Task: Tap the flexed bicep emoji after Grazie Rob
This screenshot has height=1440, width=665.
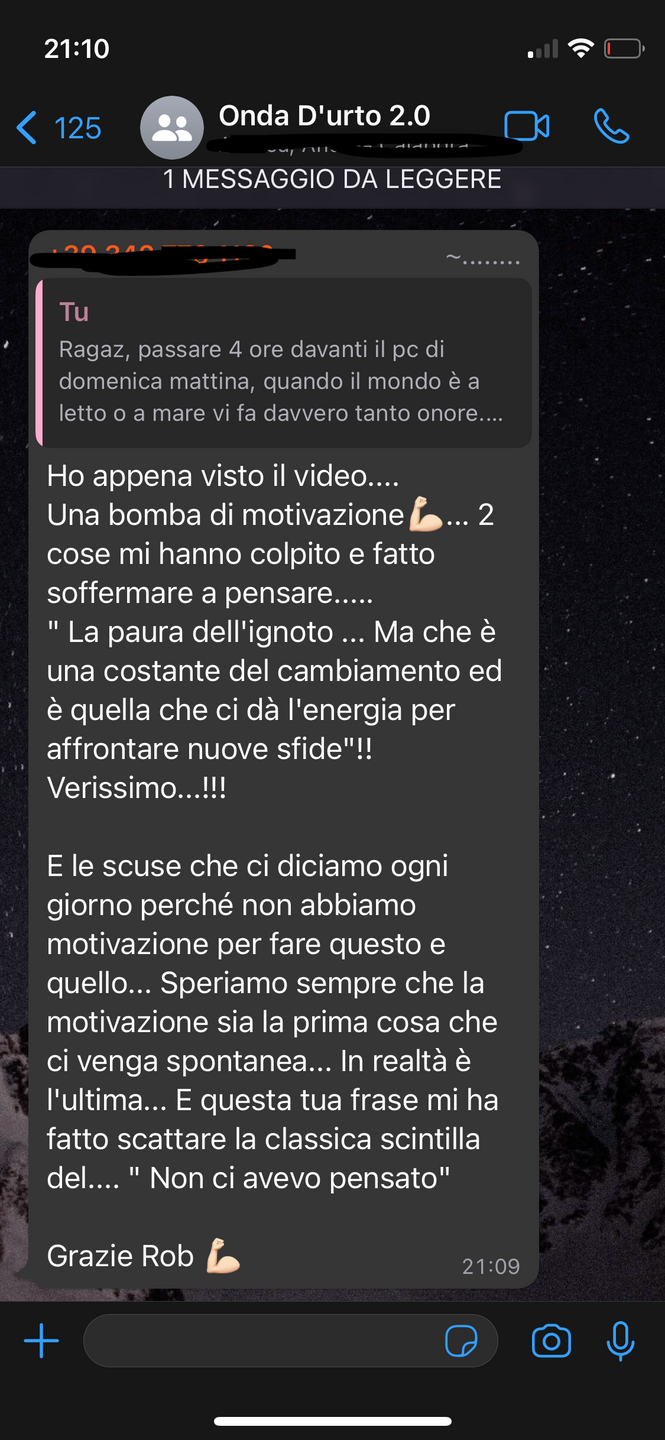Action: [x=223, y=1255]
